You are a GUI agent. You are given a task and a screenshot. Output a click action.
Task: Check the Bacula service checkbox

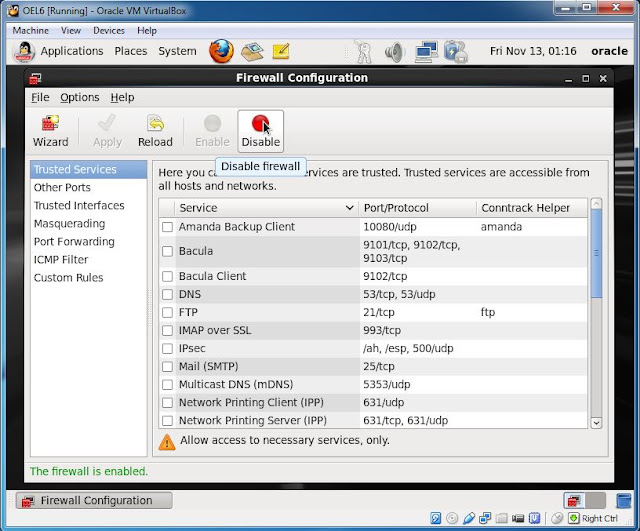[x=167, y=251]
